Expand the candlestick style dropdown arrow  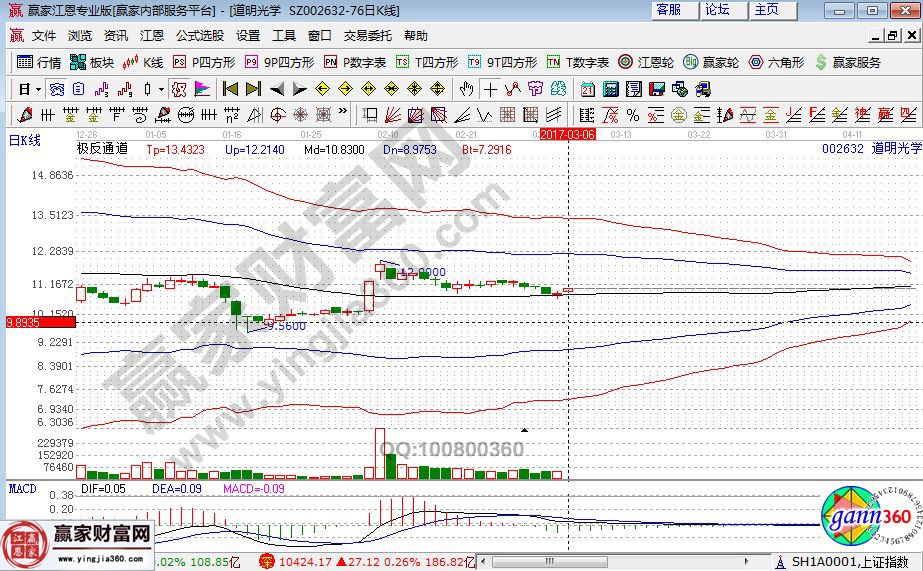(x=161, y=88)
